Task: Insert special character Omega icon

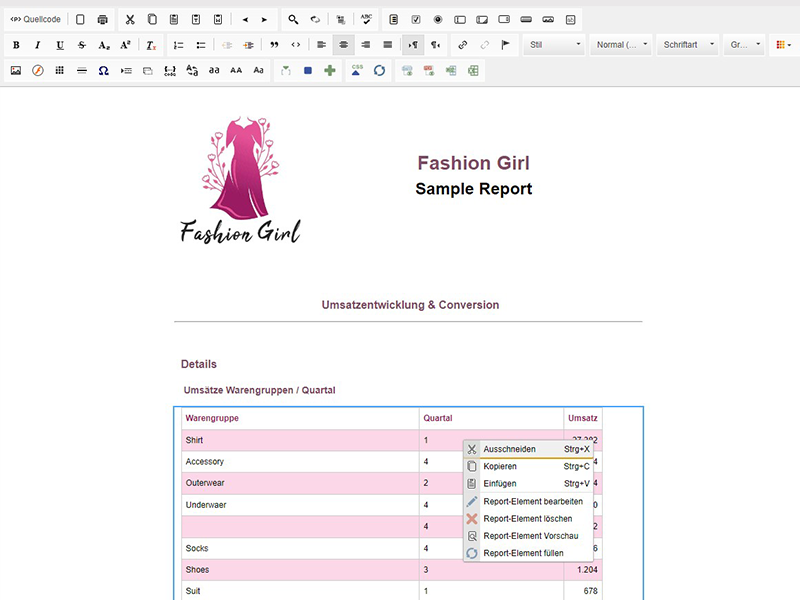Action: pyautogui.click(x=104, y=70)
